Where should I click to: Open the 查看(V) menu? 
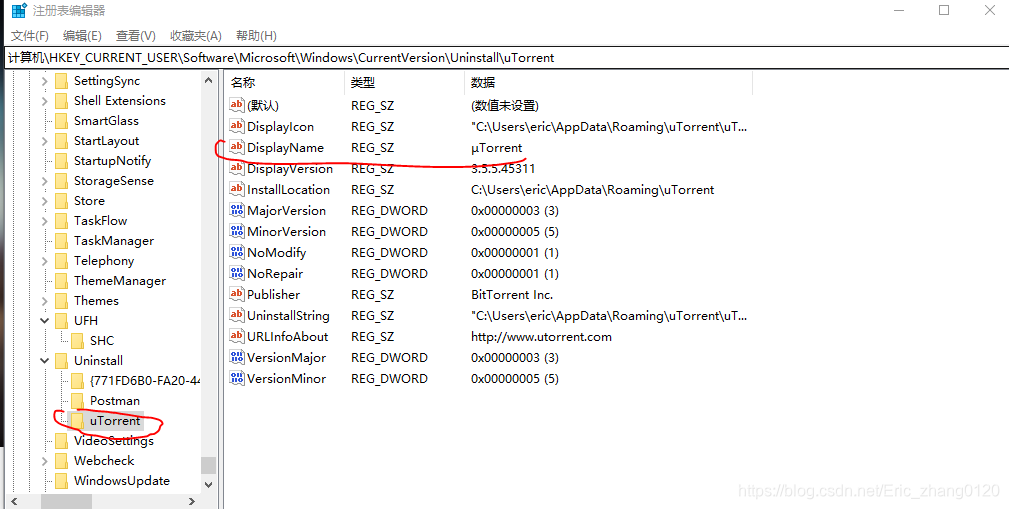(136, 35)
